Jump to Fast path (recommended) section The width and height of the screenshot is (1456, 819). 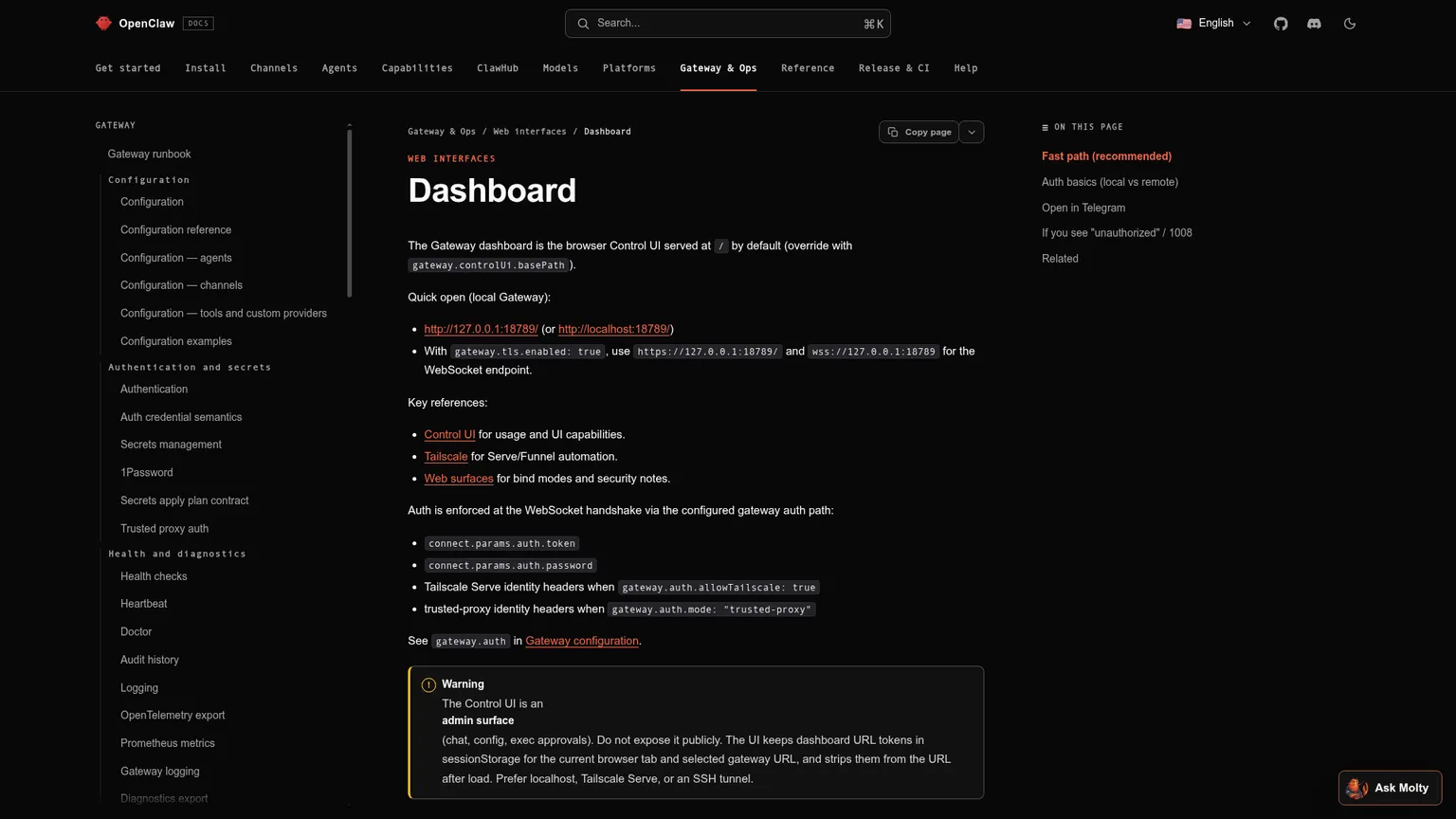1106,156
